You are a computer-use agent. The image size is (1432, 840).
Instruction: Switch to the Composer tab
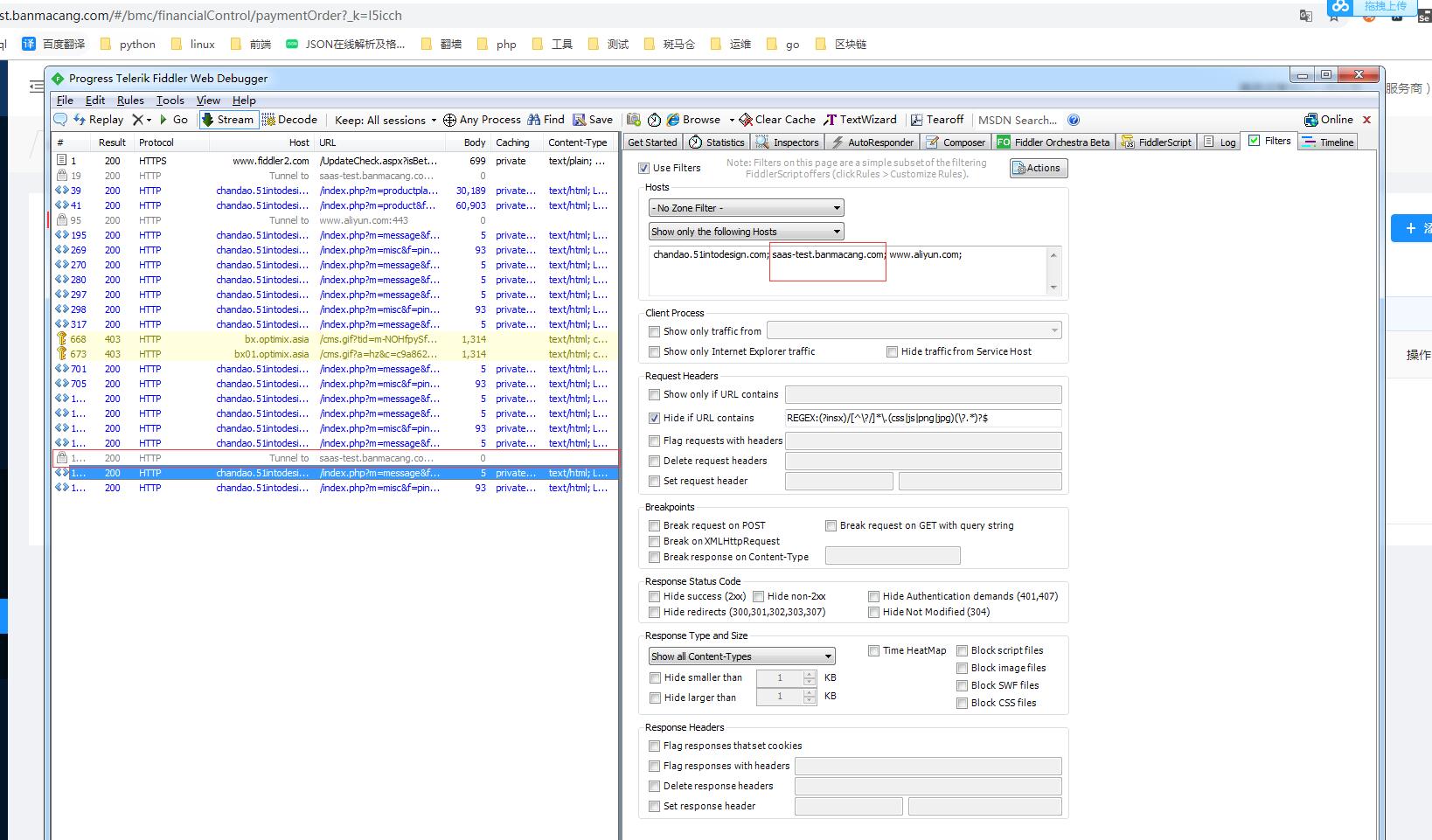pos(956,142)
